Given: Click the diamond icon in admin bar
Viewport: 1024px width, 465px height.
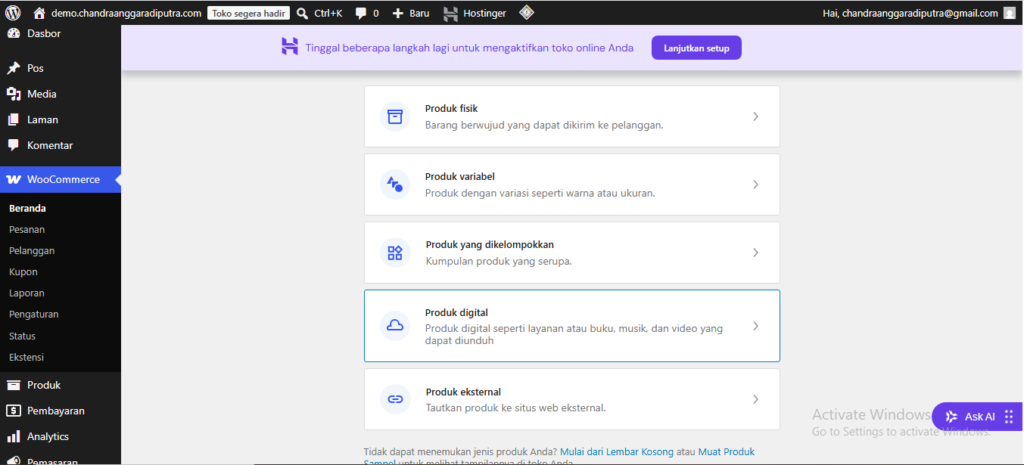Looking at the screenshot, I should click(x=526, y=12).
